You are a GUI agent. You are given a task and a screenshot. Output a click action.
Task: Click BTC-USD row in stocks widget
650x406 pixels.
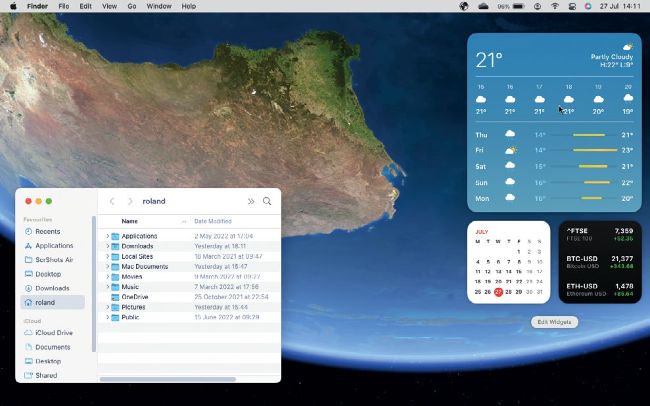pos(600,262)
